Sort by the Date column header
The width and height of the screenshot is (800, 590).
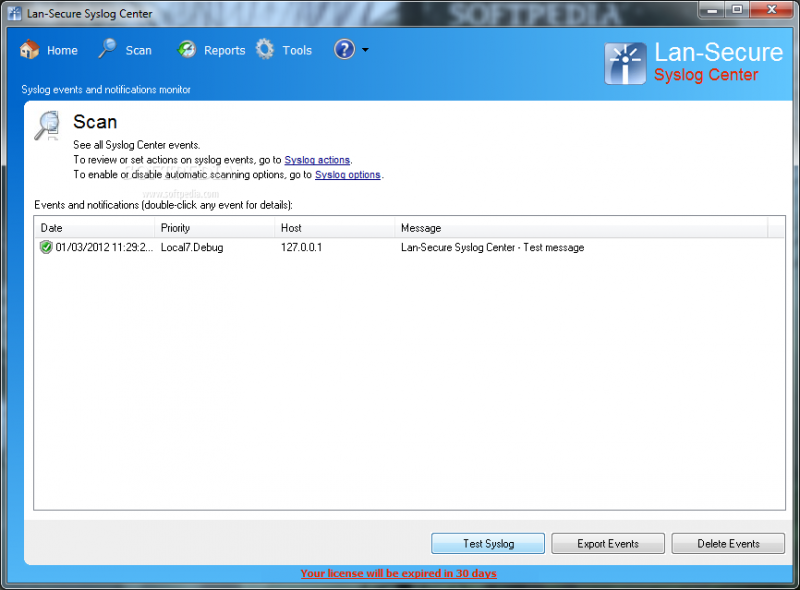click(x=94, y=228)
